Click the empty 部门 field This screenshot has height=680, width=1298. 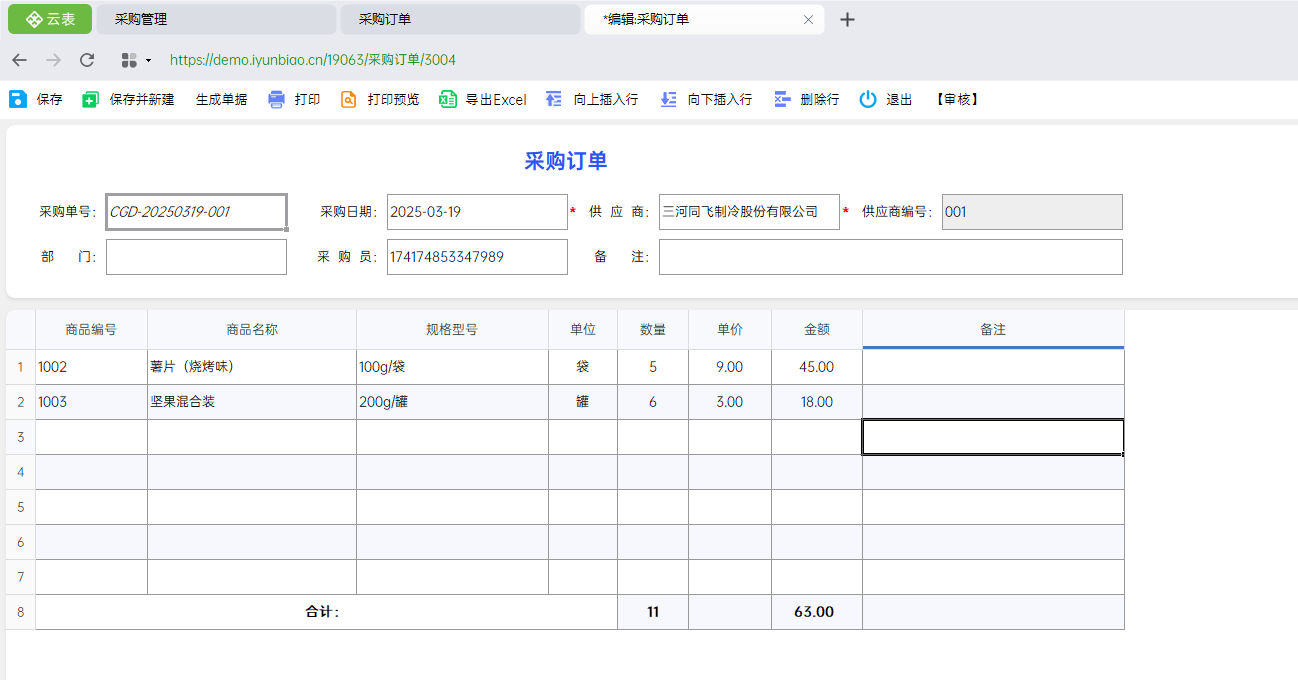click(x=196, y=257)
